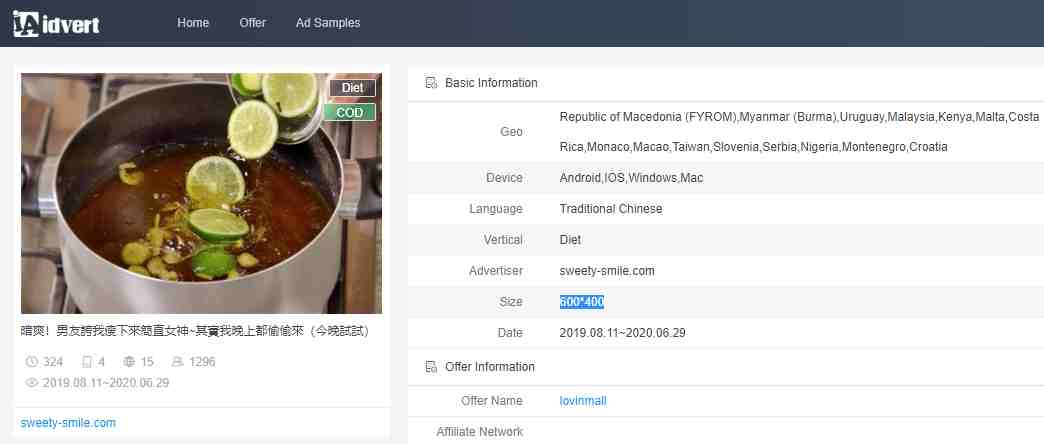This screenshot has height=444, width=1044.
Task: Click the eye icon beside the date range
Action: pos(32,382)
